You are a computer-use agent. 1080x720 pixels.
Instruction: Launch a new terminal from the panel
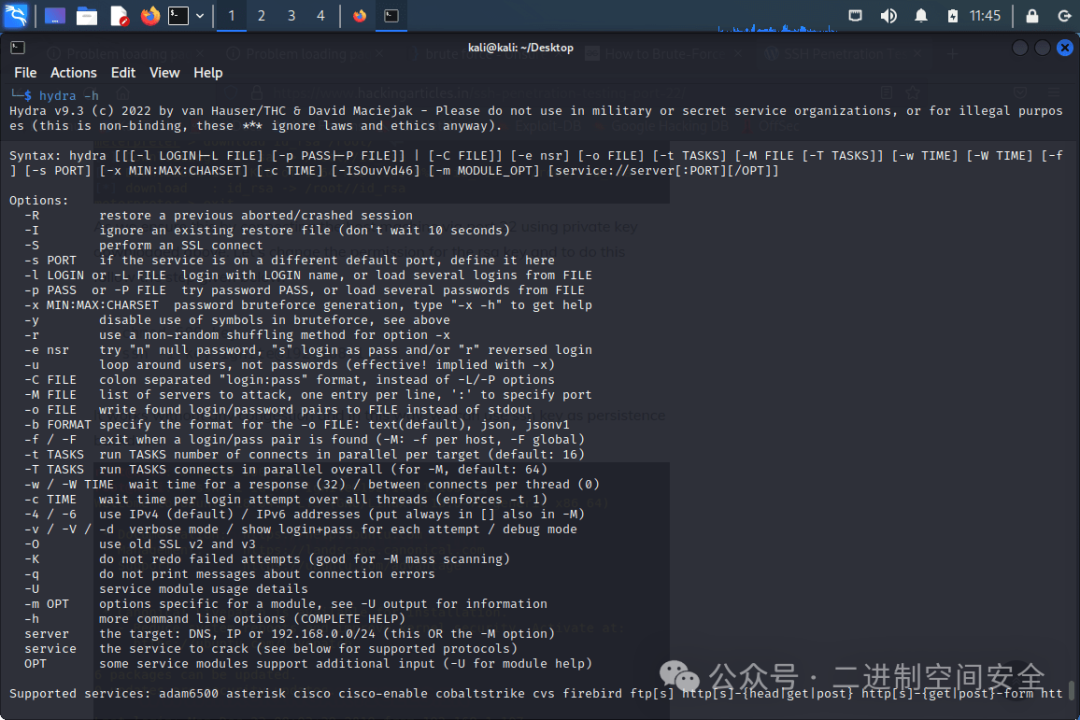[x=177, y=15]
